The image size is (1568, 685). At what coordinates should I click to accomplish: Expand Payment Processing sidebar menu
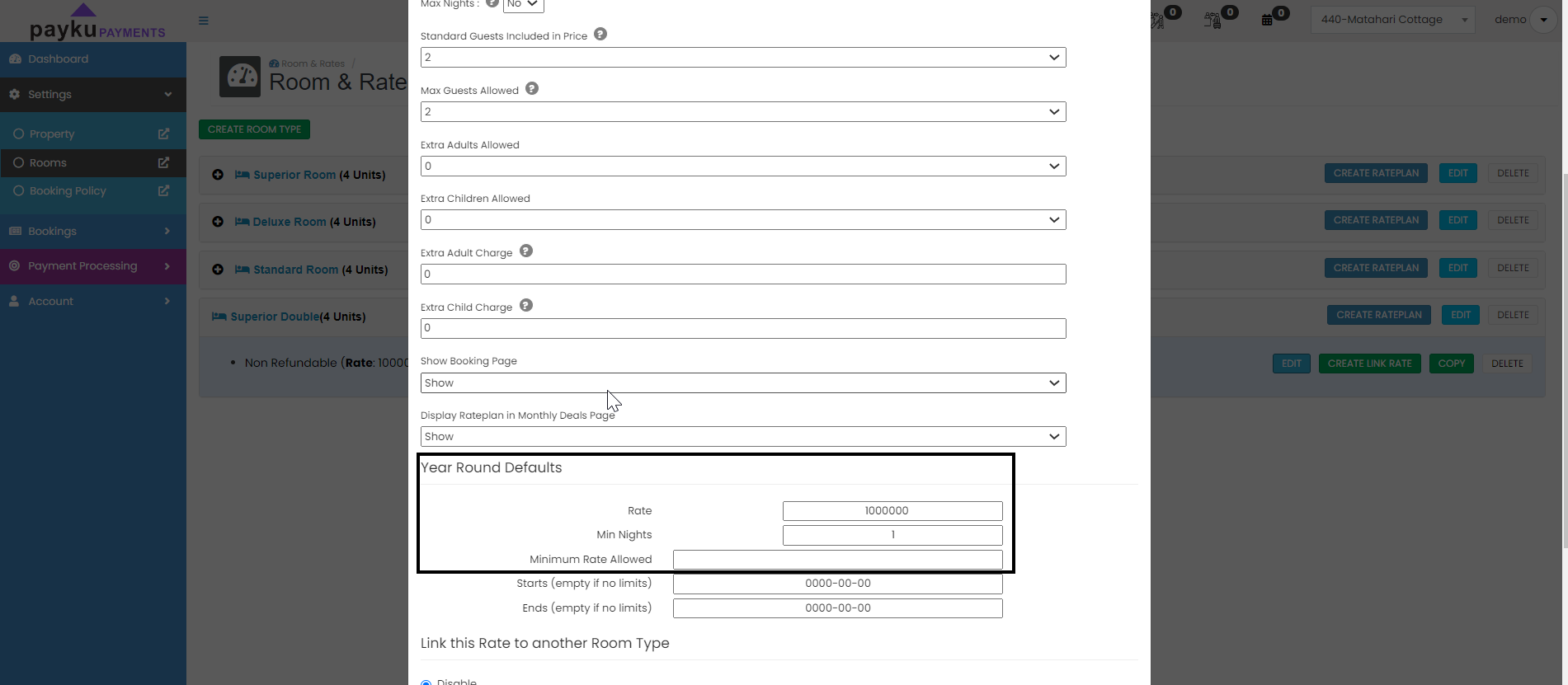point(93,266)
